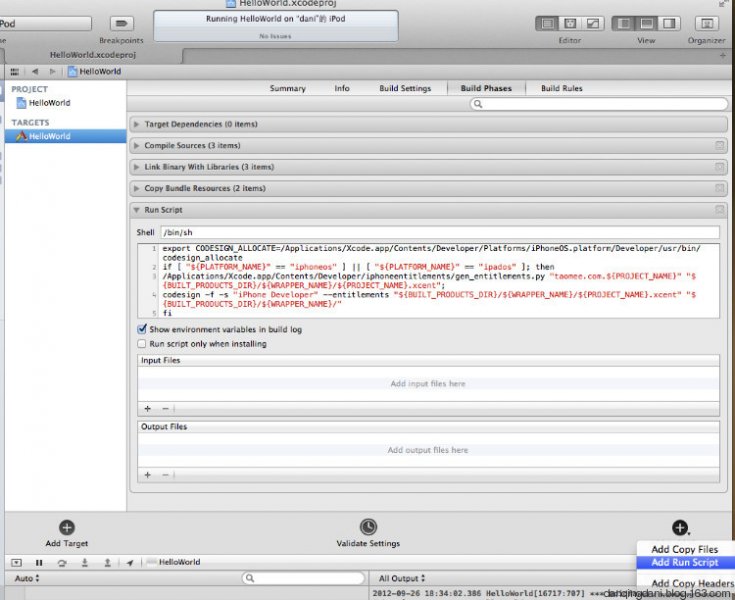Image resolution: width=735 pixels, height=600 pixels.
Task: Open the Add Build Phase plus menu
Action: [680, 528]
